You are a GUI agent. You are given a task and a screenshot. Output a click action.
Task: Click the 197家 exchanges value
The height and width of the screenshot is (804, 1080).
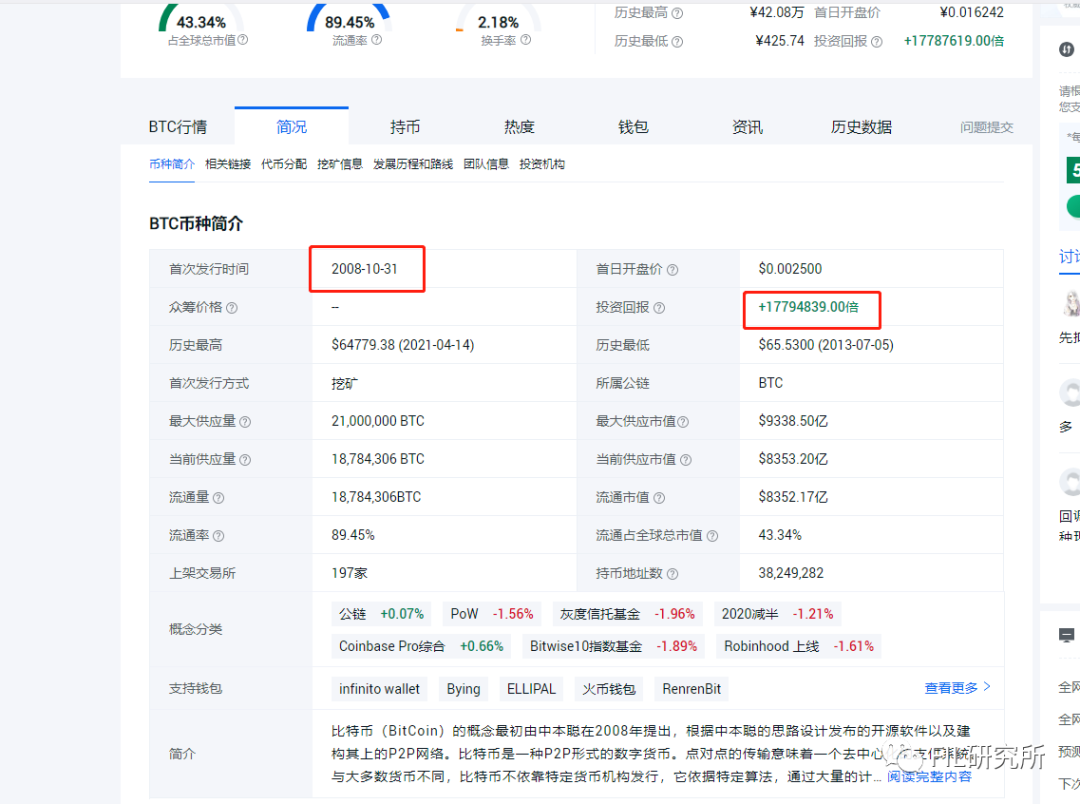click(349, 573)
